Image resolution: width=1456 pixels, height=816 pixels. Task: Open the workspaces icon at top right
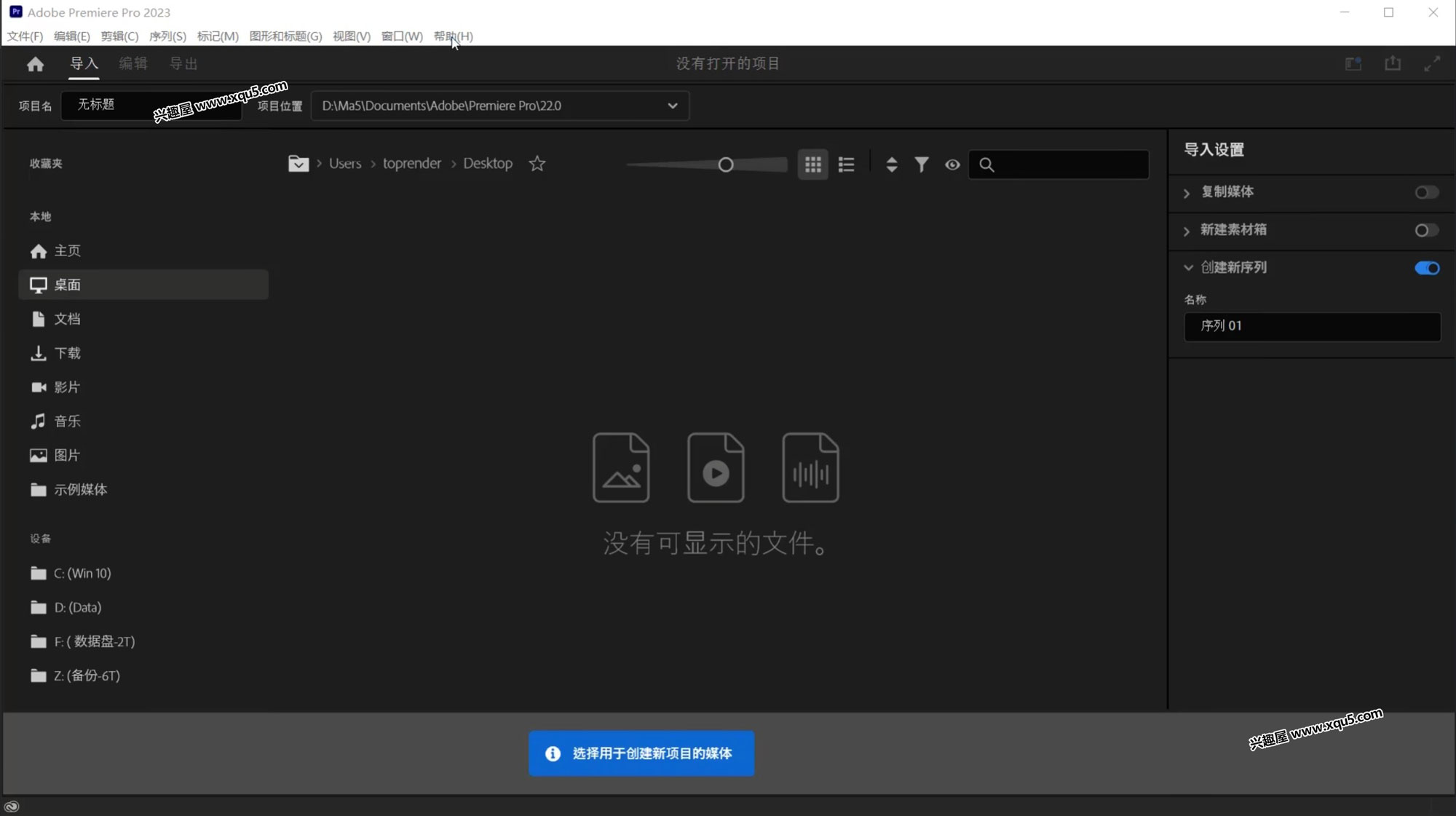(x=1353, y=63)
